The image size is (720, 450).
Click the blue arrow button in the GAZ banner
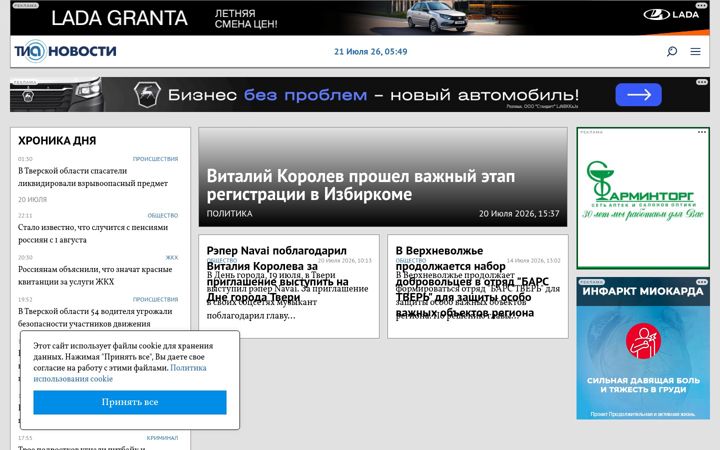tap(638, 95)
